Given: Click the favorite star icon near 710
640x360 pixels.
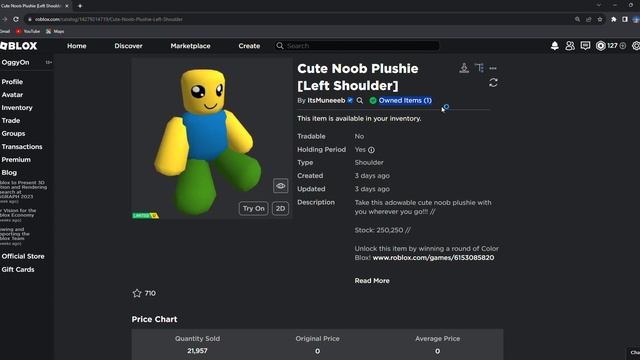Looking at the screenshot, I should 137,293.
